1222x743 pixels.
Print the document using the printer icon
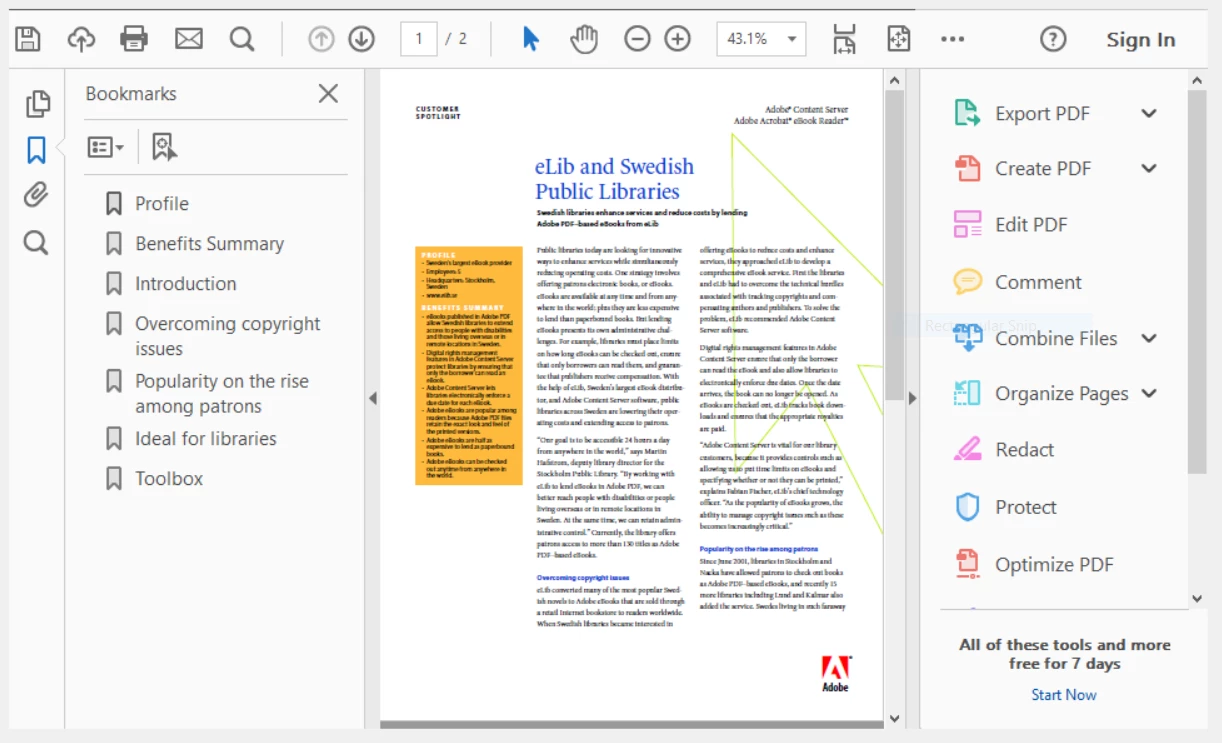[134, 39]
